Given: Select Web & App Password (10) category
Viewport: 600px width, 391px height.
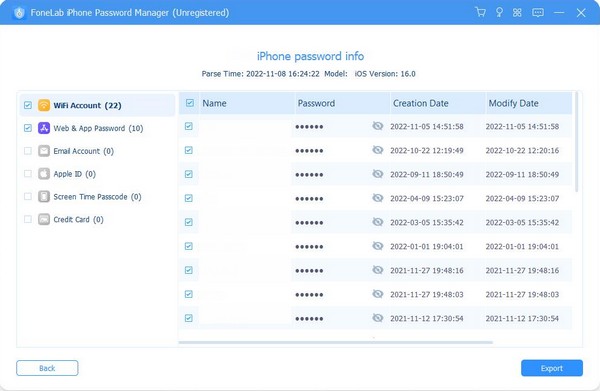Looking at the screenshot, I should point(98,128).
